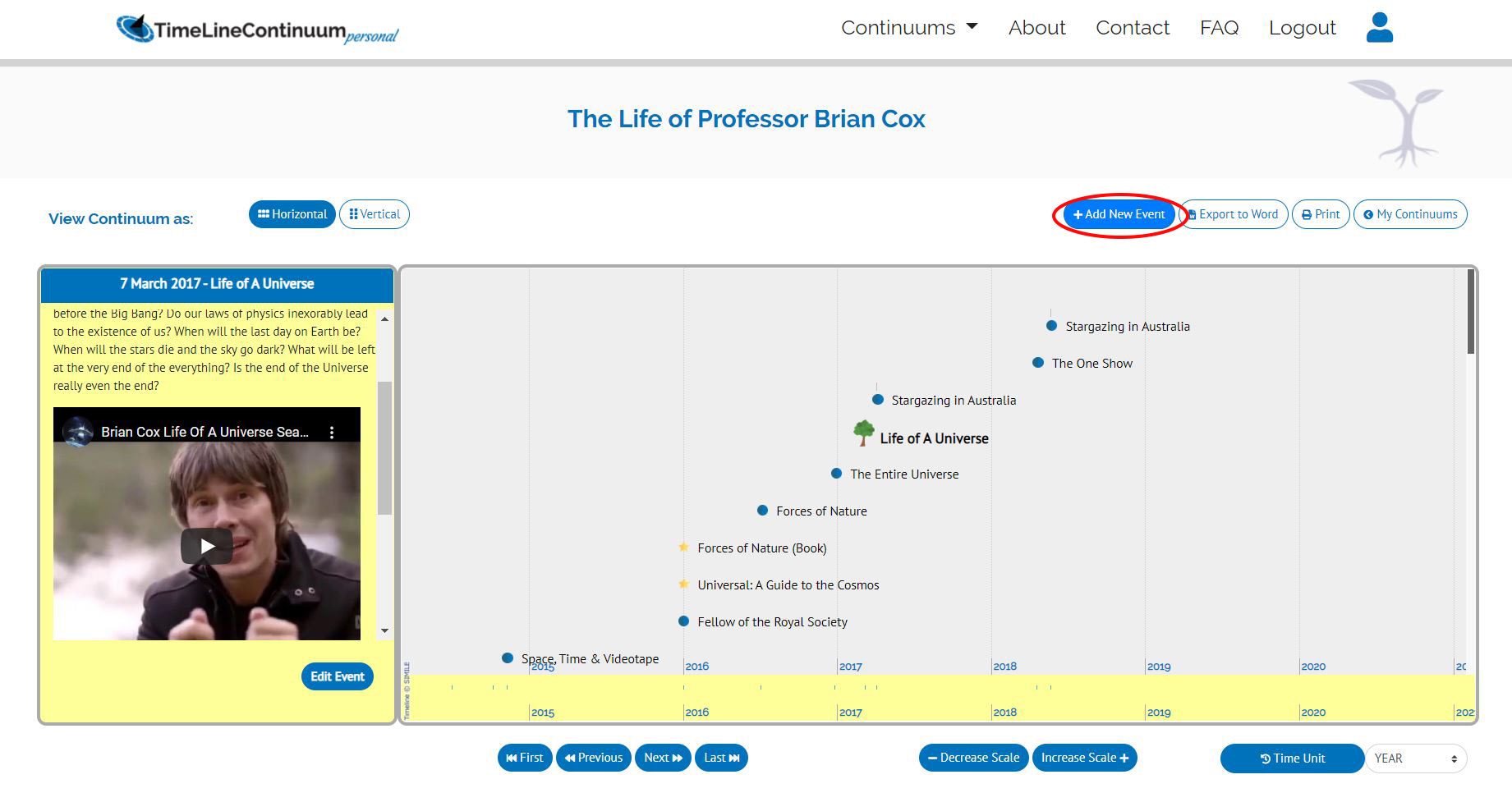The width and height of the screenshot is (1512, 802).
Task: Select The One Show timeline marker
Action: point(1038,363)
